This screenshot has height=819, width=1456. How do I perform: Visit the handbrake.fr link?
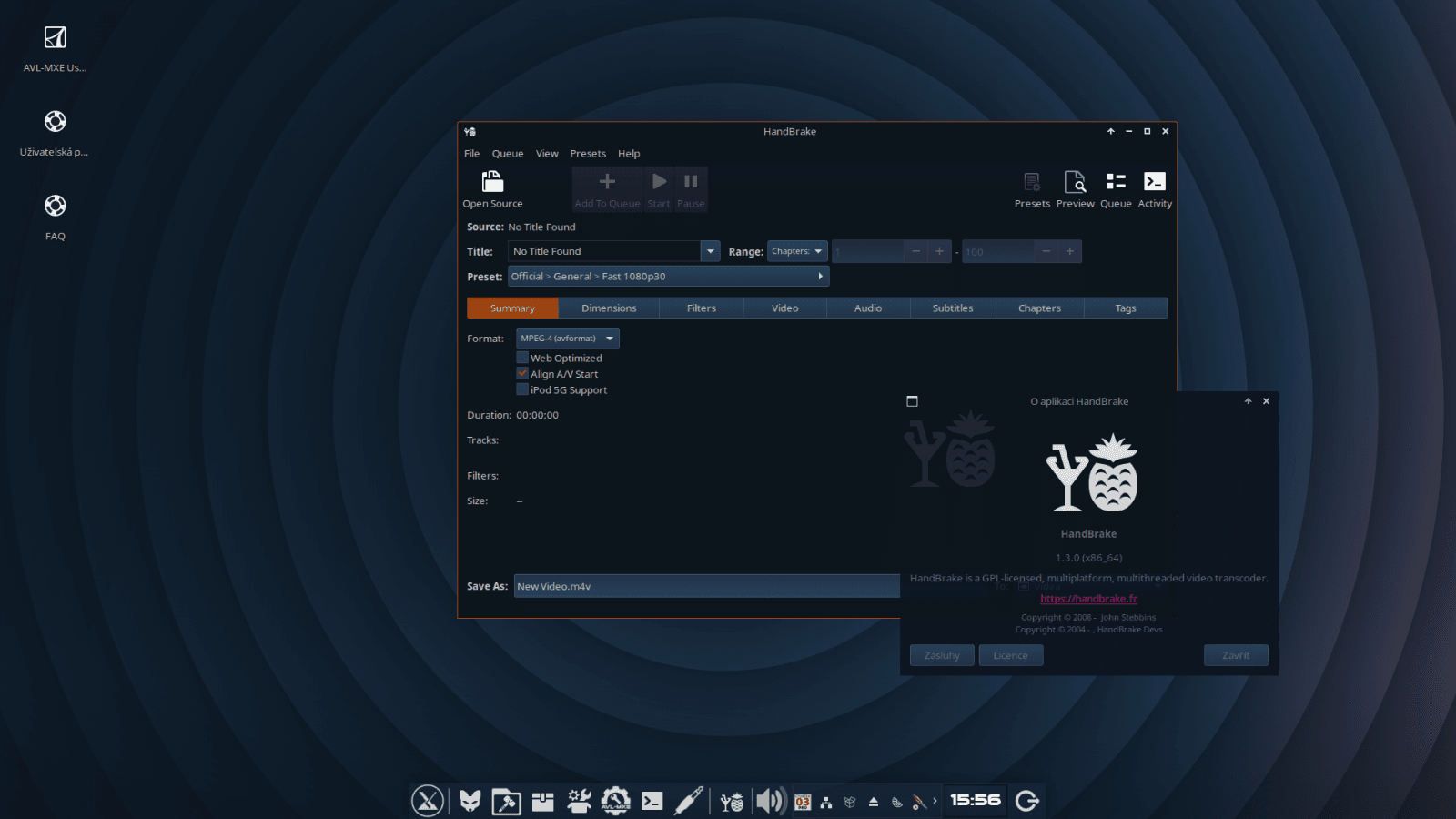[1087, 599]
